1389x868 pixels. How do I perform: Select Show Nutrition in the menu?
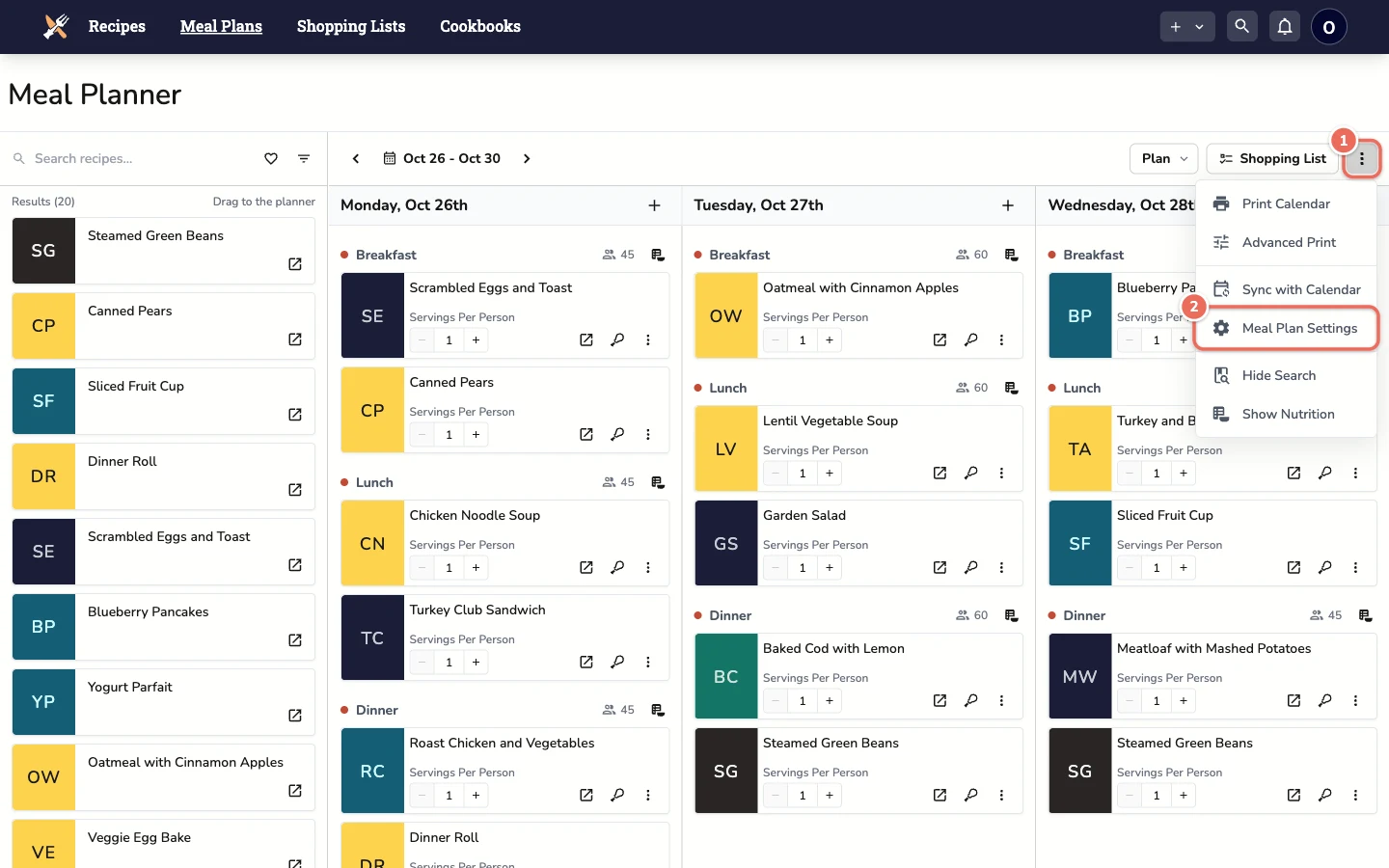pos(1286,414)
